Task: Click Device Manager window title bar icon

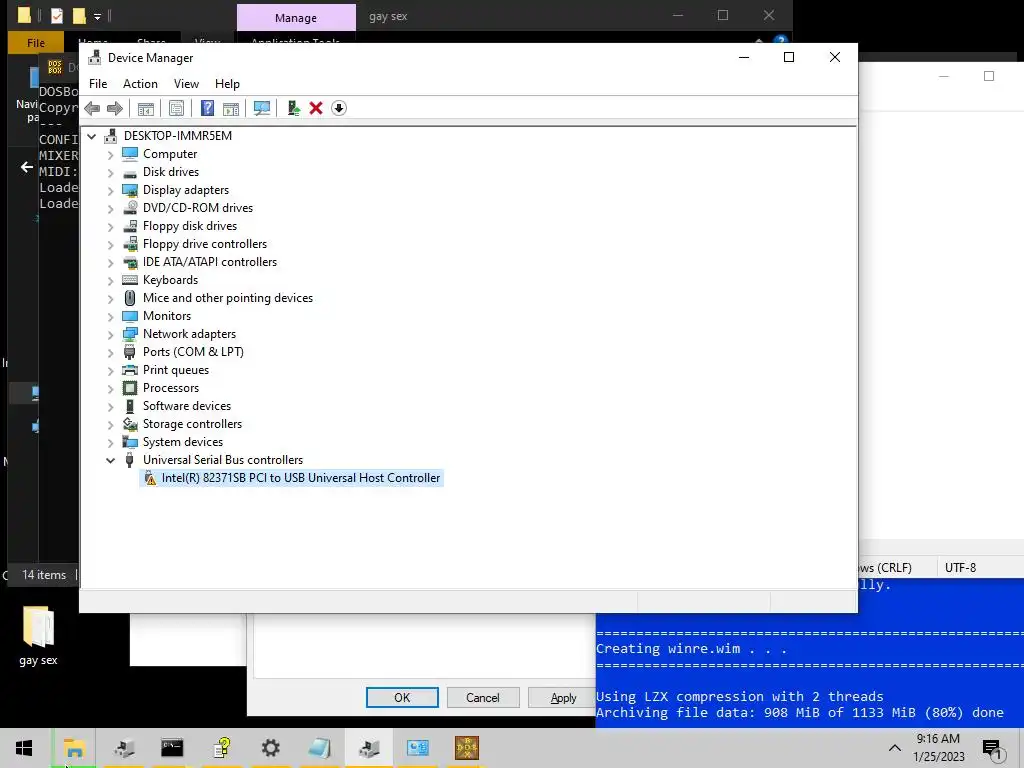Action: [x=95, y=57]
